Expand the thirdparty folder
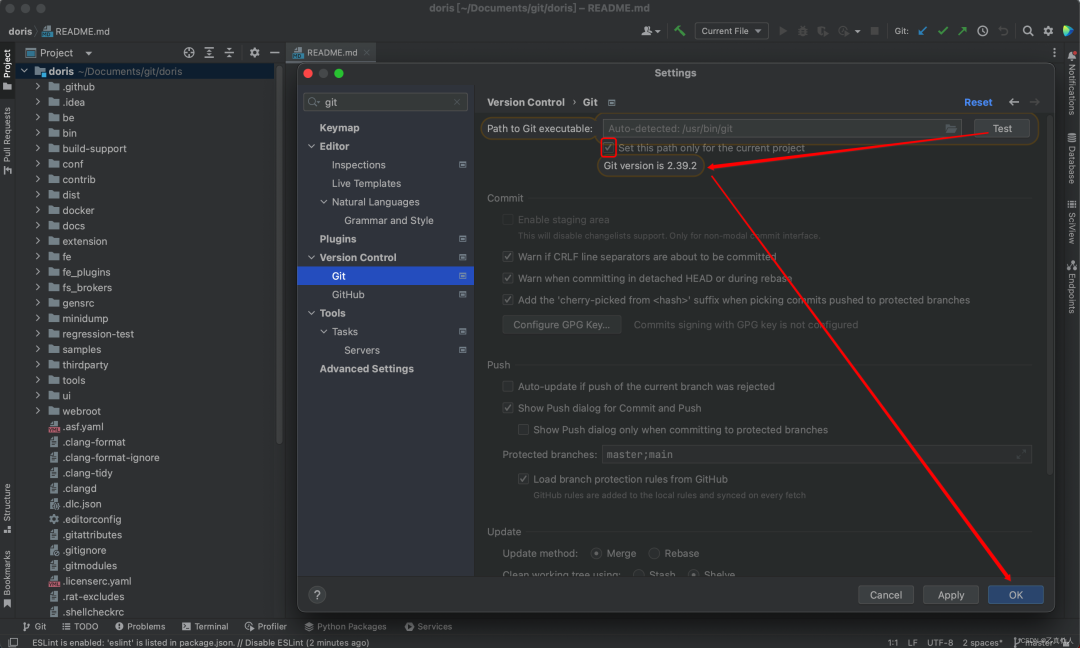Viewport: 1080px width, 648px height. pyautogui.click(x=38, y=364)
